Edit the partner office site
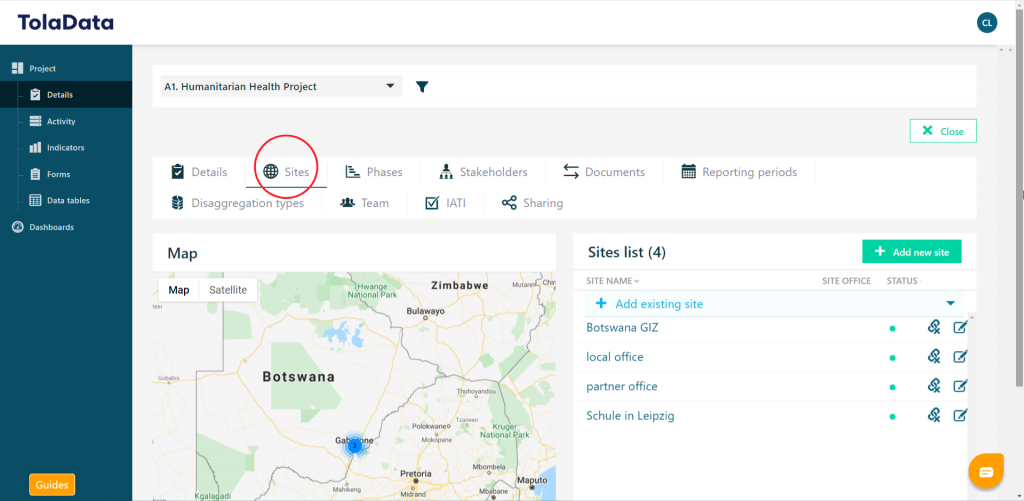 tap(959, 386)
